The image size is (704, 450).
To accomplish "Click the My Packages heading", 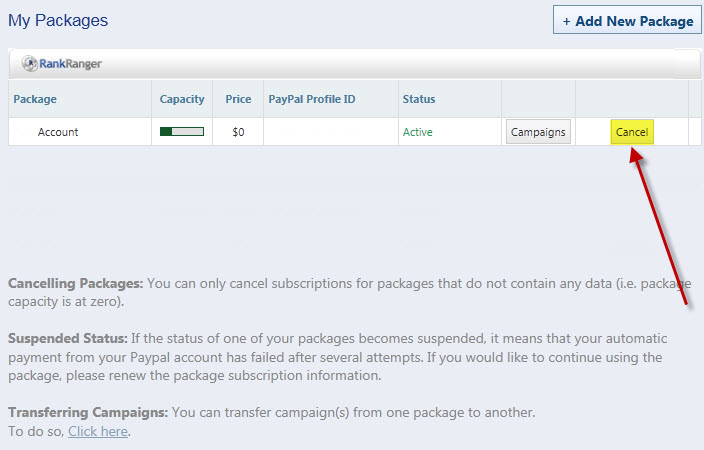I will click(58, 20).
